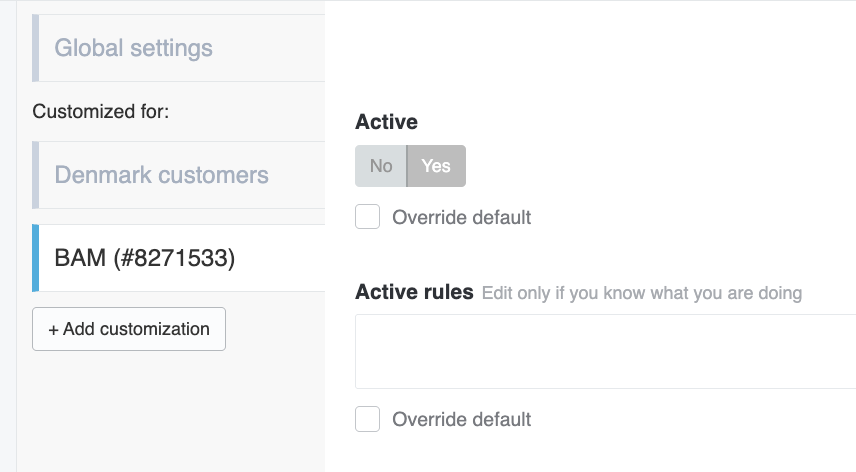This screenshot has height=472, width=856.
Task: Click the Active rules heading
Action: pos(414,292)
